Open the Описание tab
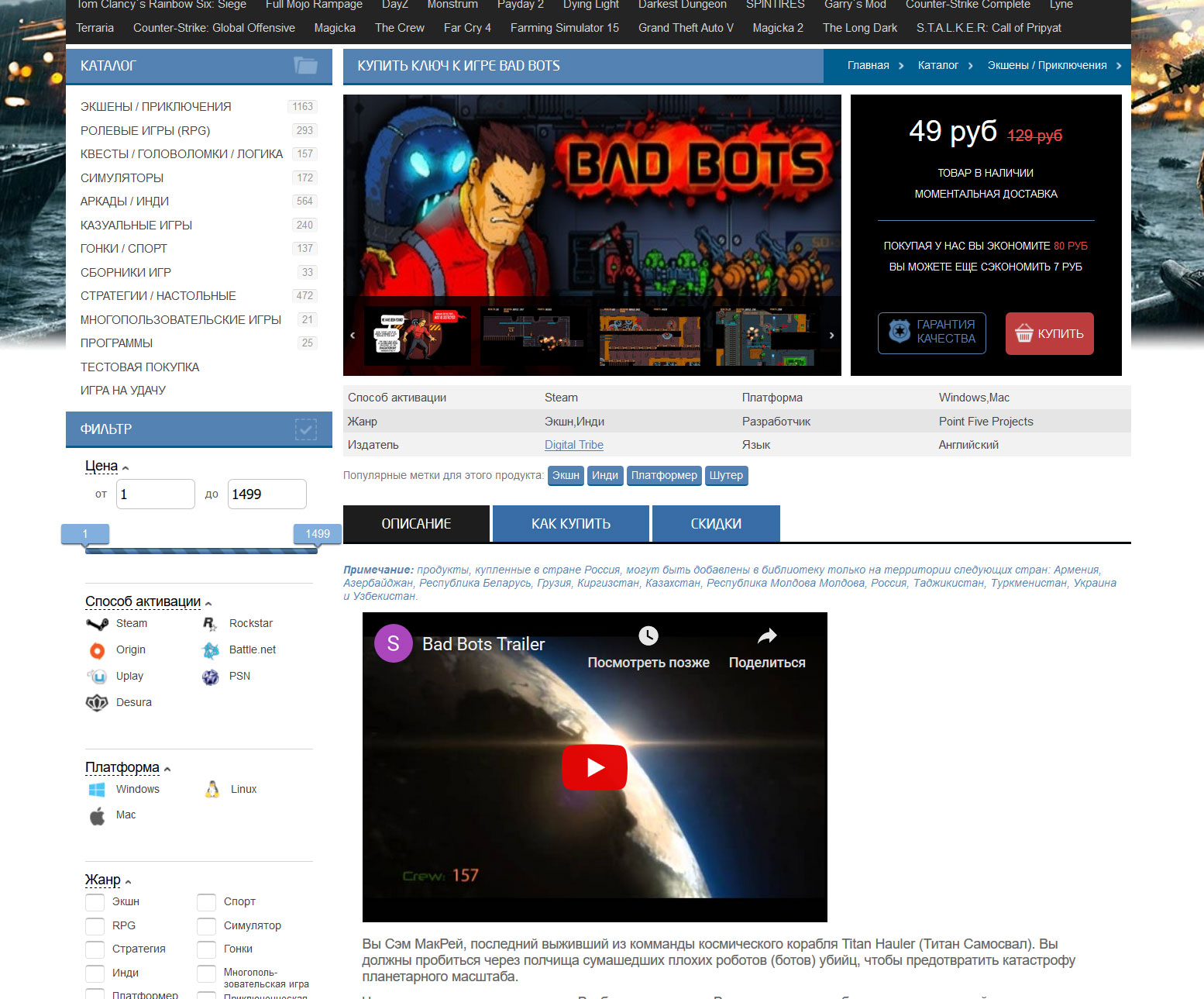The width and height of the screenshot is (1204, 999). (x=416, y=524)
